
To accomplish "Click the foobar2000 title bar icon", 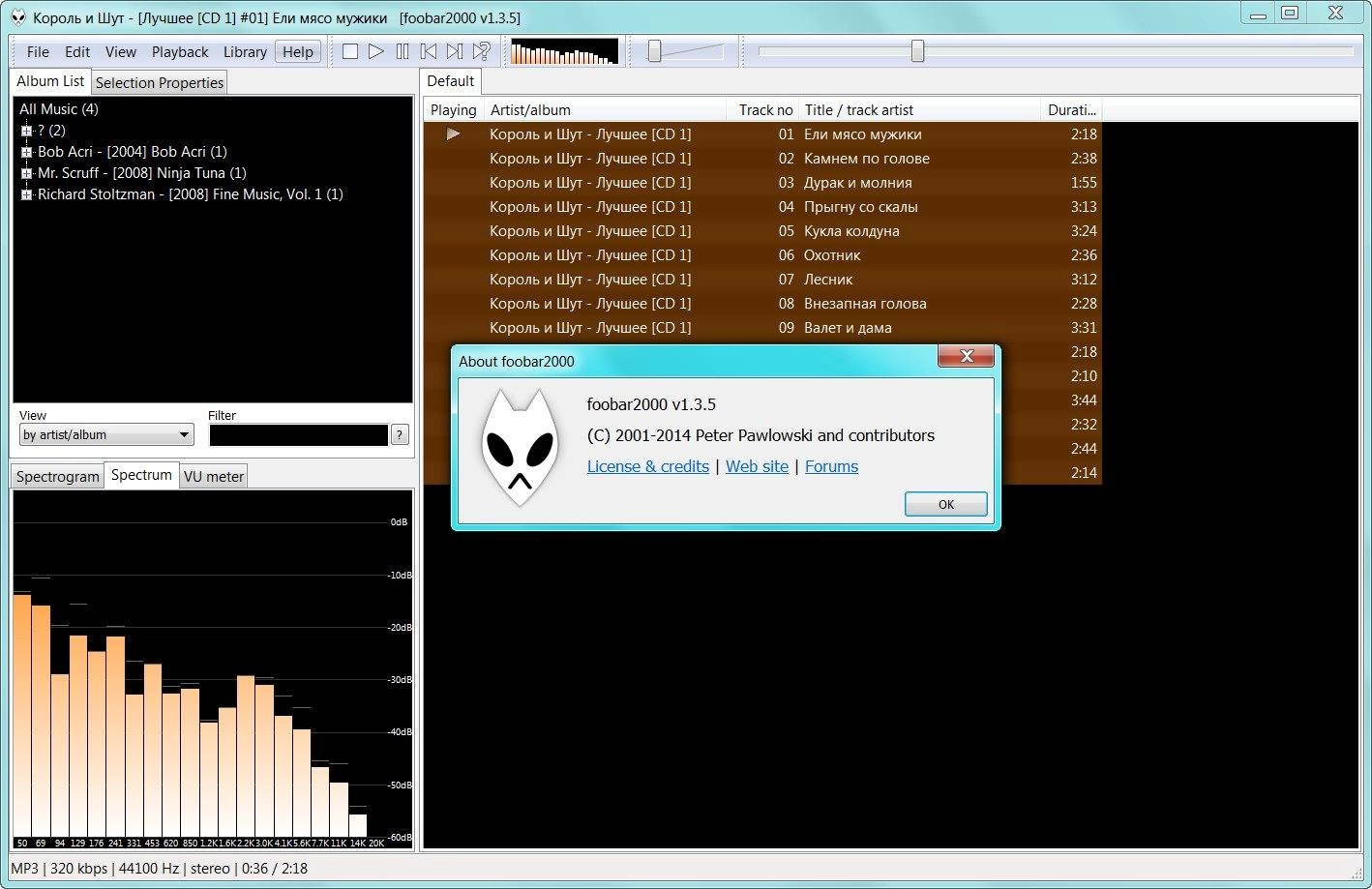I will click(17, 17).
